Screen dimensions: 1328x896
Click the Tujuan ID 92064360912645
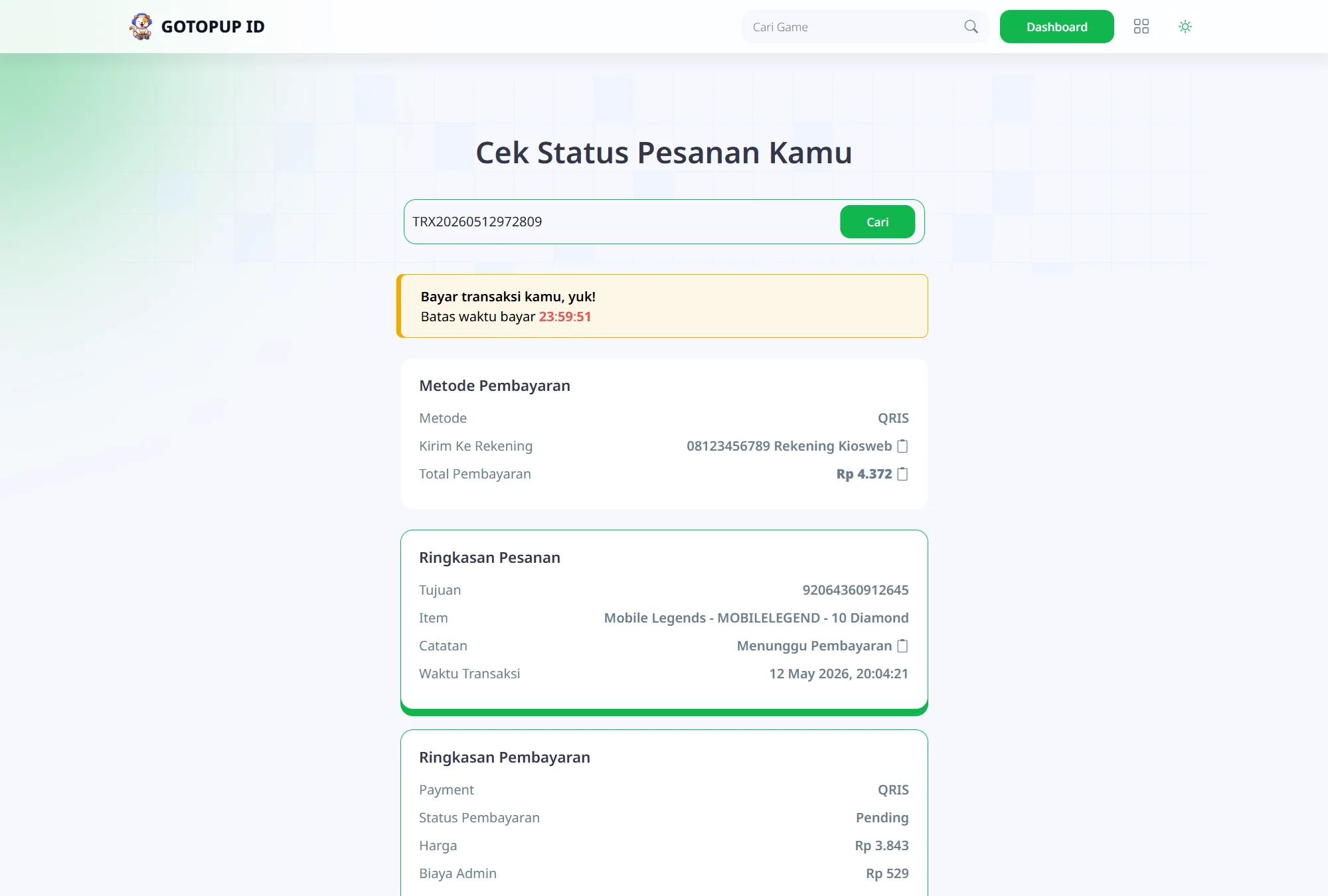coord(855,590)
